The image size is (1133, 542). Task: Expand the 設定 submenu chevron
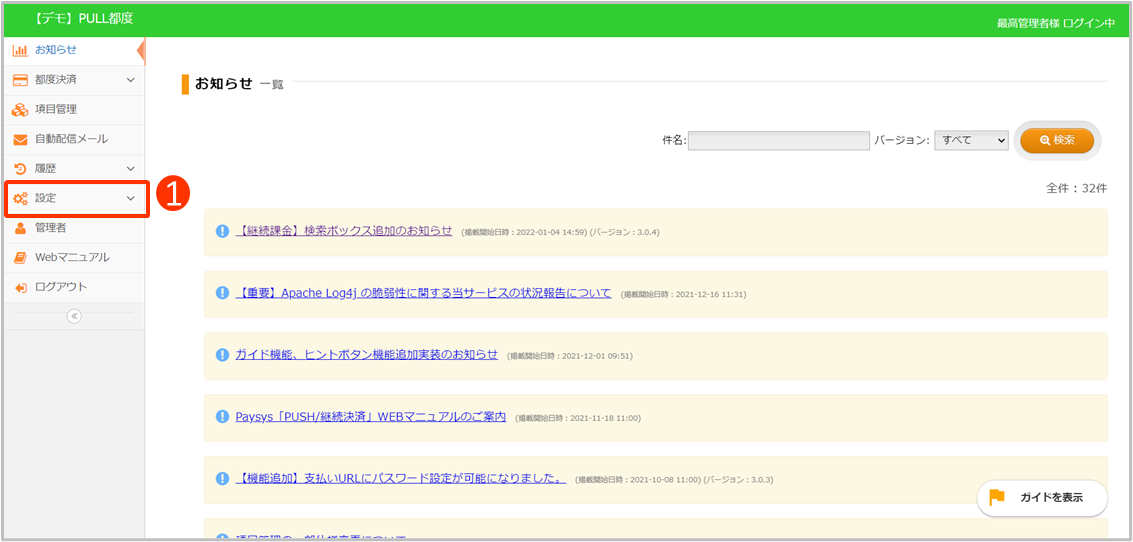(x=130, y=199)
